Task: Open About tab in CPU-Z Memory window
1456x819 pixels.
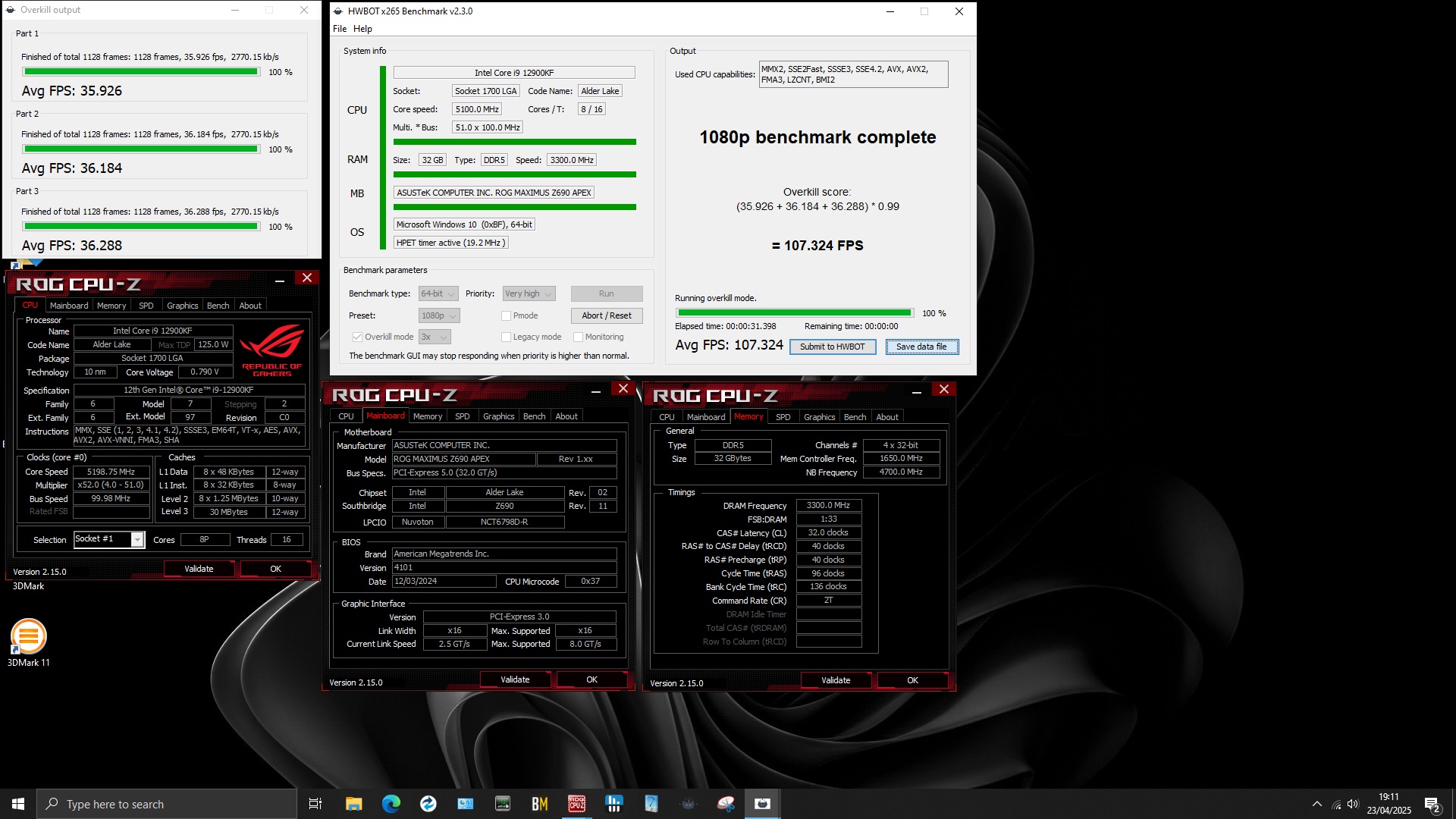Action: [x=887, y=417]
